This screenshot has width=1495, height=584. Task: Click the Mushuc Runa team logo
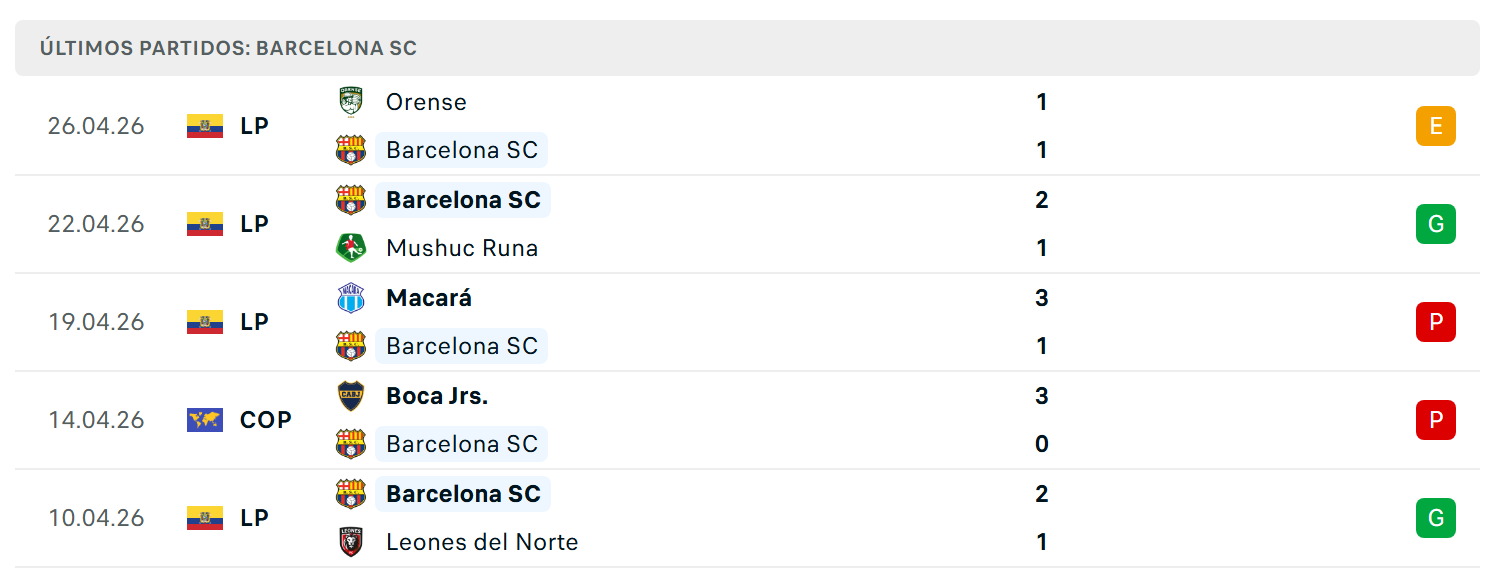point(351,248)
